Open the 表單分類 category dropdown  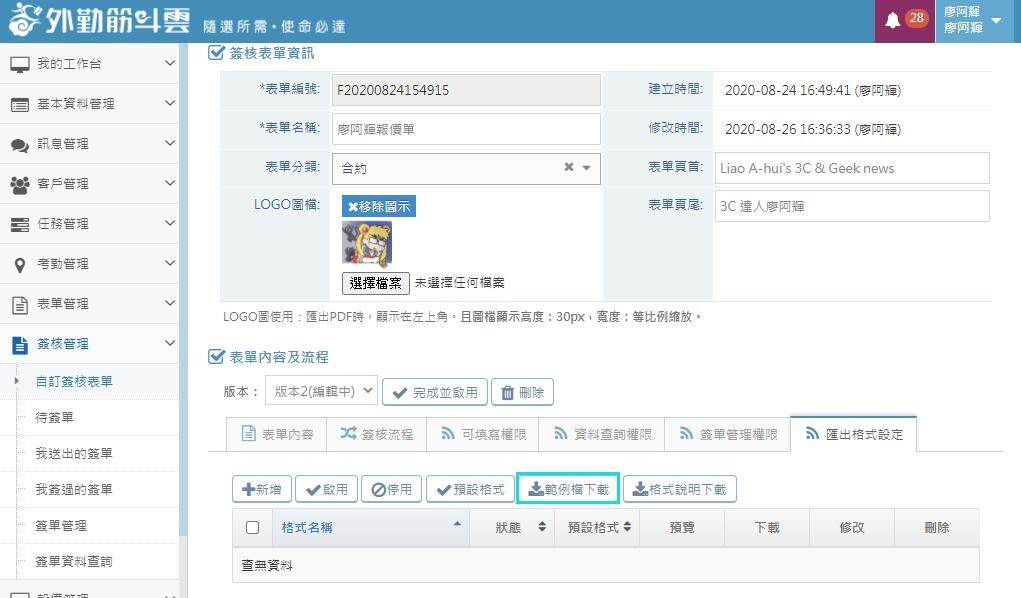(586, 168)
